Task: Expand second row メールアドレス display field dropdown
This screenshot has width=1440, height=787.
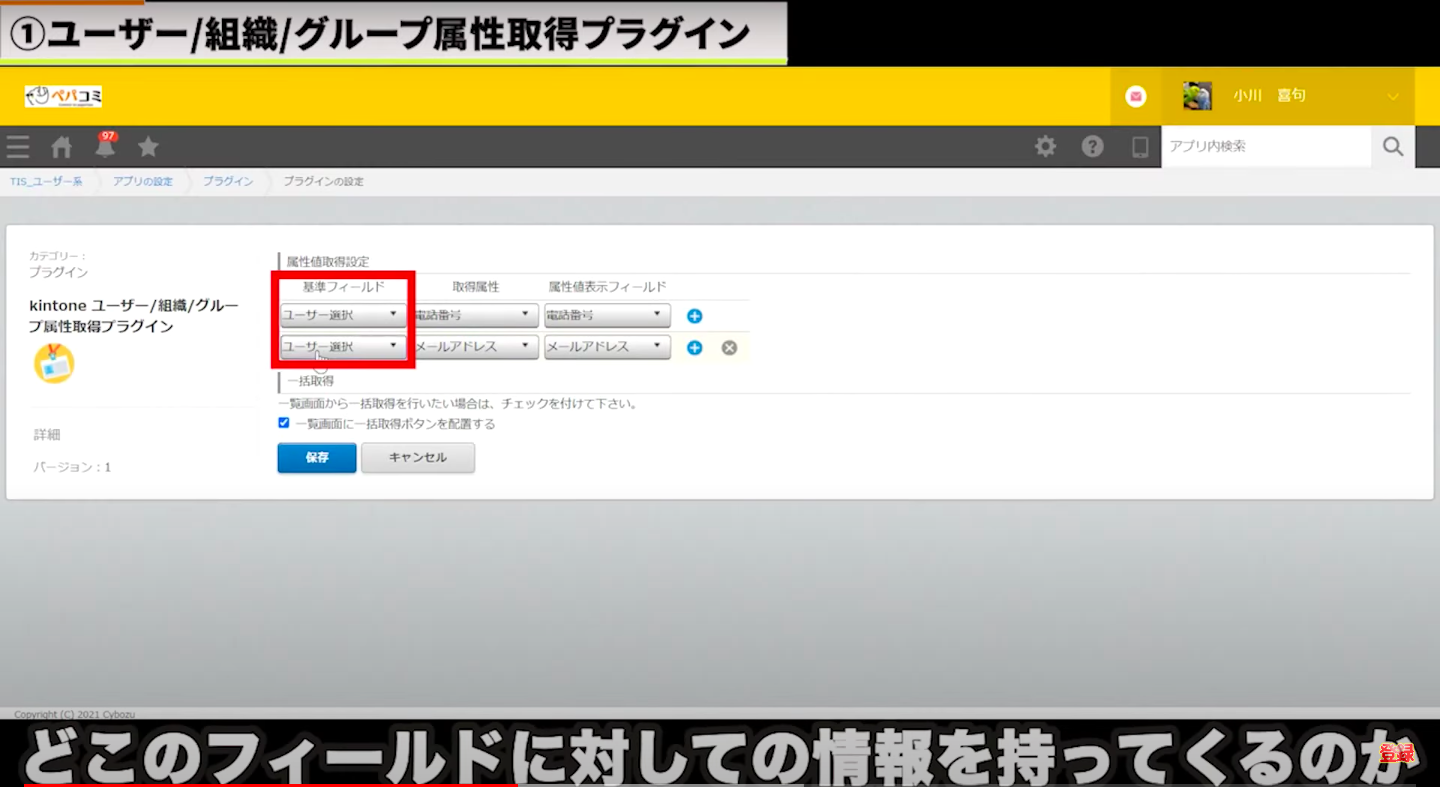Action: (607, 347)
